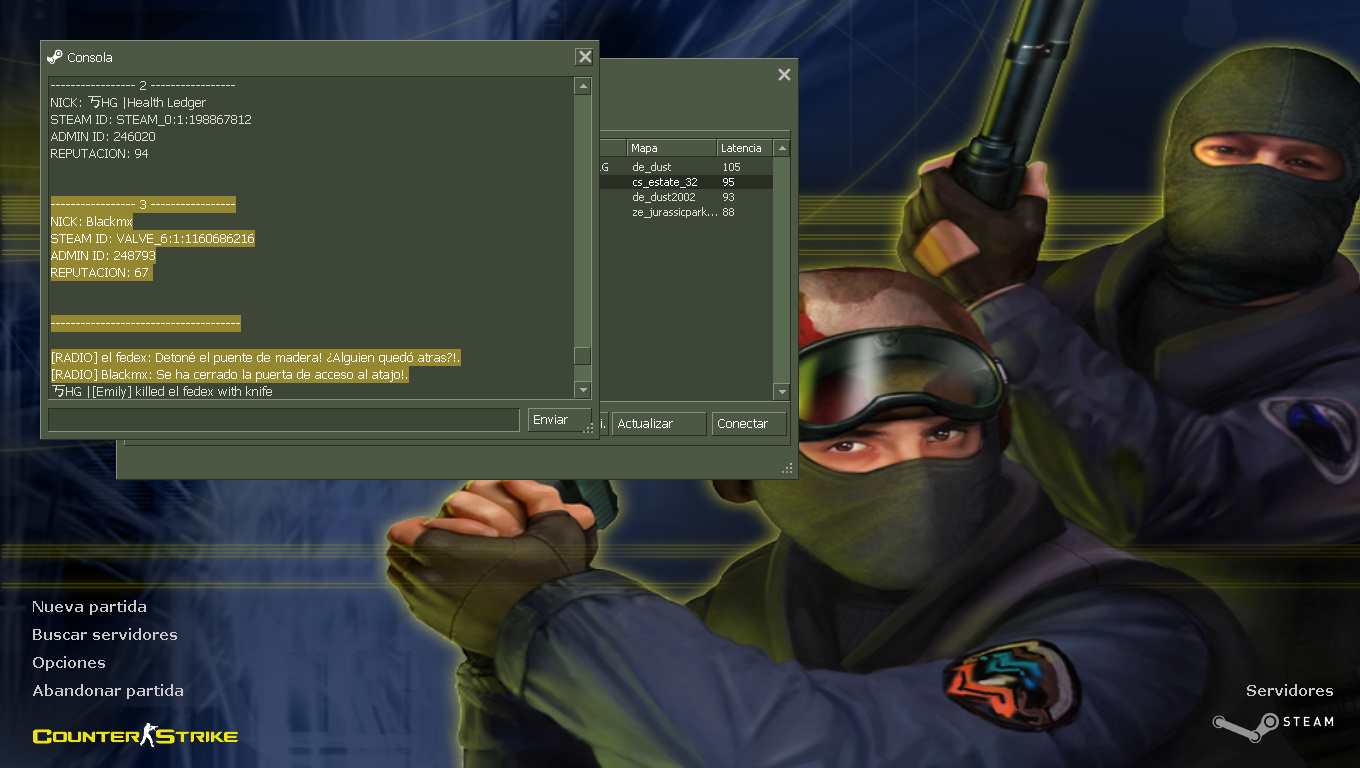Select the de_dust server row
Image resolution: width=1360 pixels, height=768 pixels.
[685, 167]
